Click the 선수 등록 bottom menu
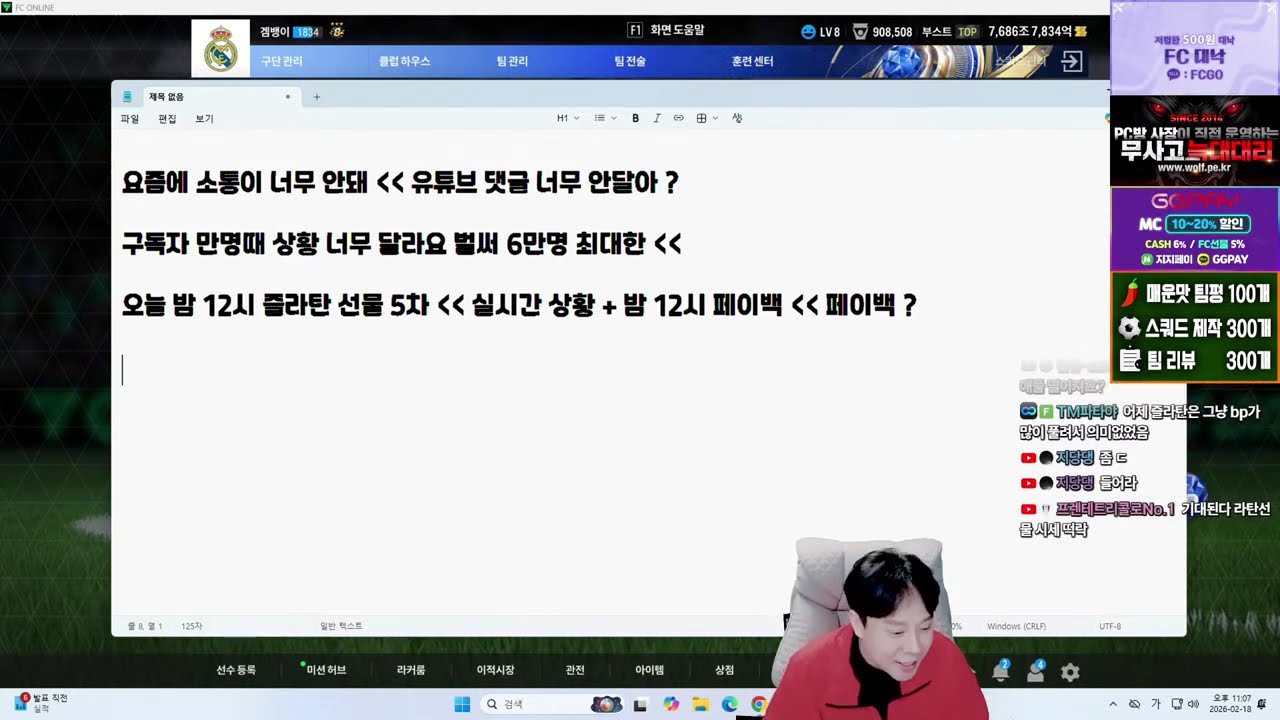The width and height of the screenshot is (1280, 720). (236, 670)
